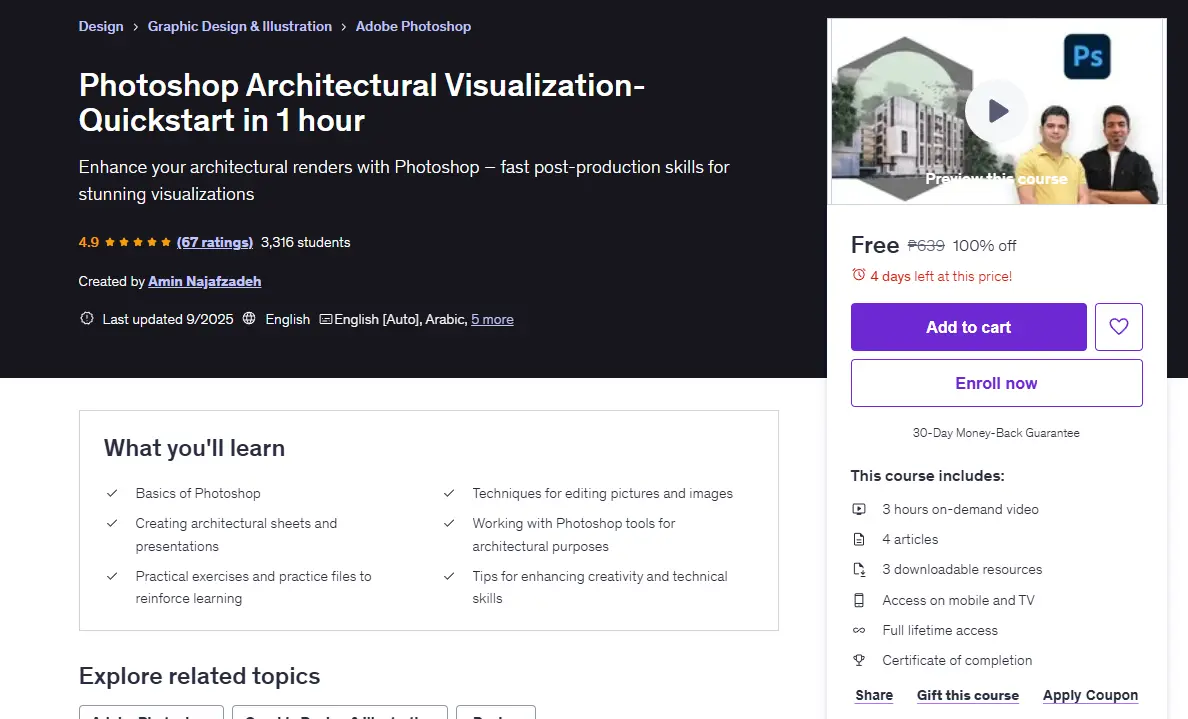
Task: Click 3 hours on-demand video text
Action: tap(960, 509)
